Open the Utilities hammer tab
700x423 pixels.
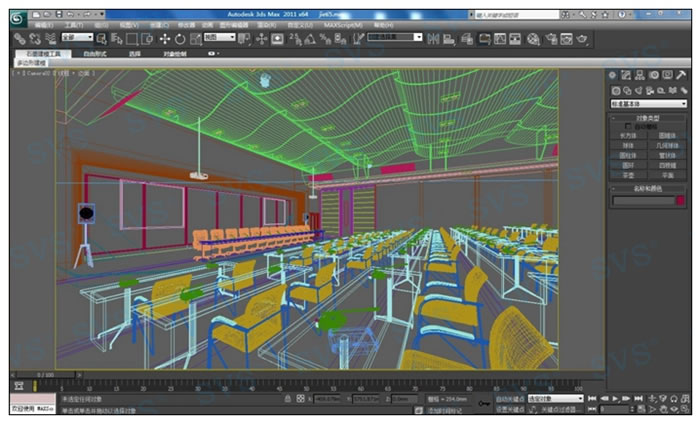coord(682,75)
